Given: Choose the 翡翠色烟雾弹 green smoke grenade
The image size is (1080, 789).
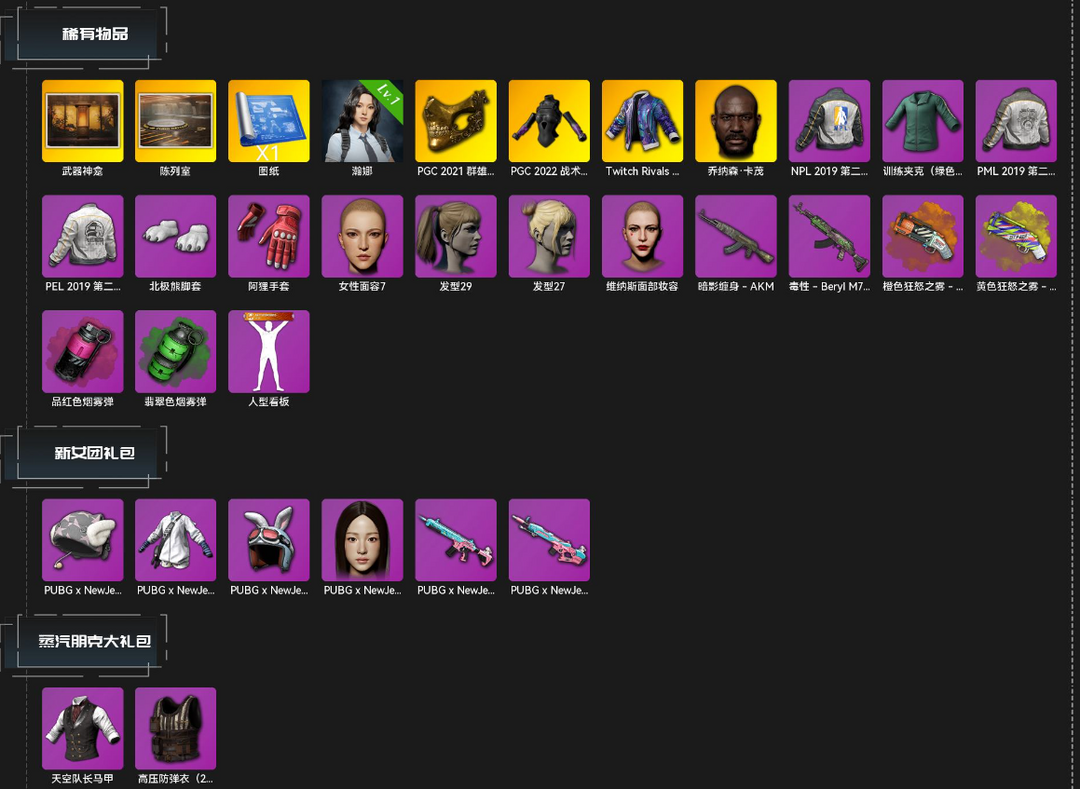Looking at the screenshot, I should 176,352.
